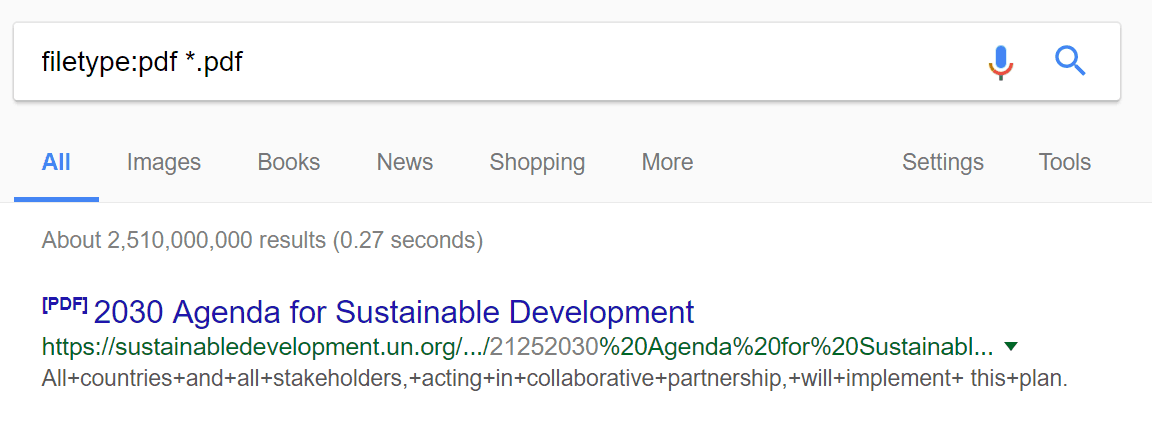The image size is (1152, 426).
Task: Click the About 2,510,000,000 results text
Action: [x=262, y=240]
